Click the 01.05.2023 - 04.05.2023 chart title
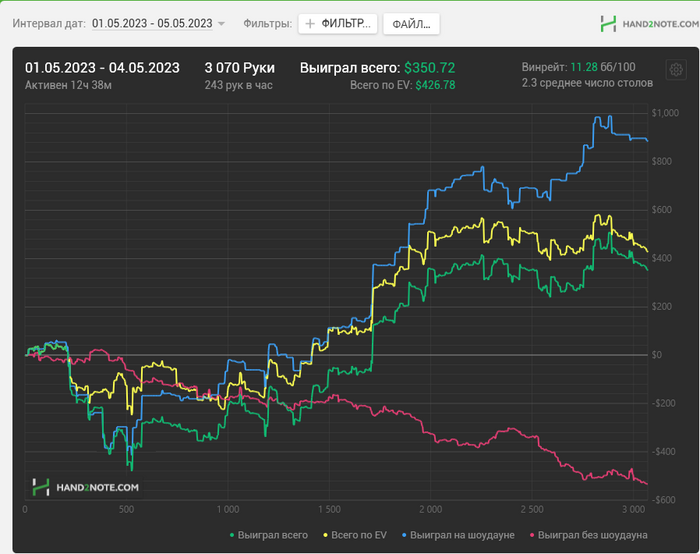Screen dimensions: 700x554 [x=102, y=68]
